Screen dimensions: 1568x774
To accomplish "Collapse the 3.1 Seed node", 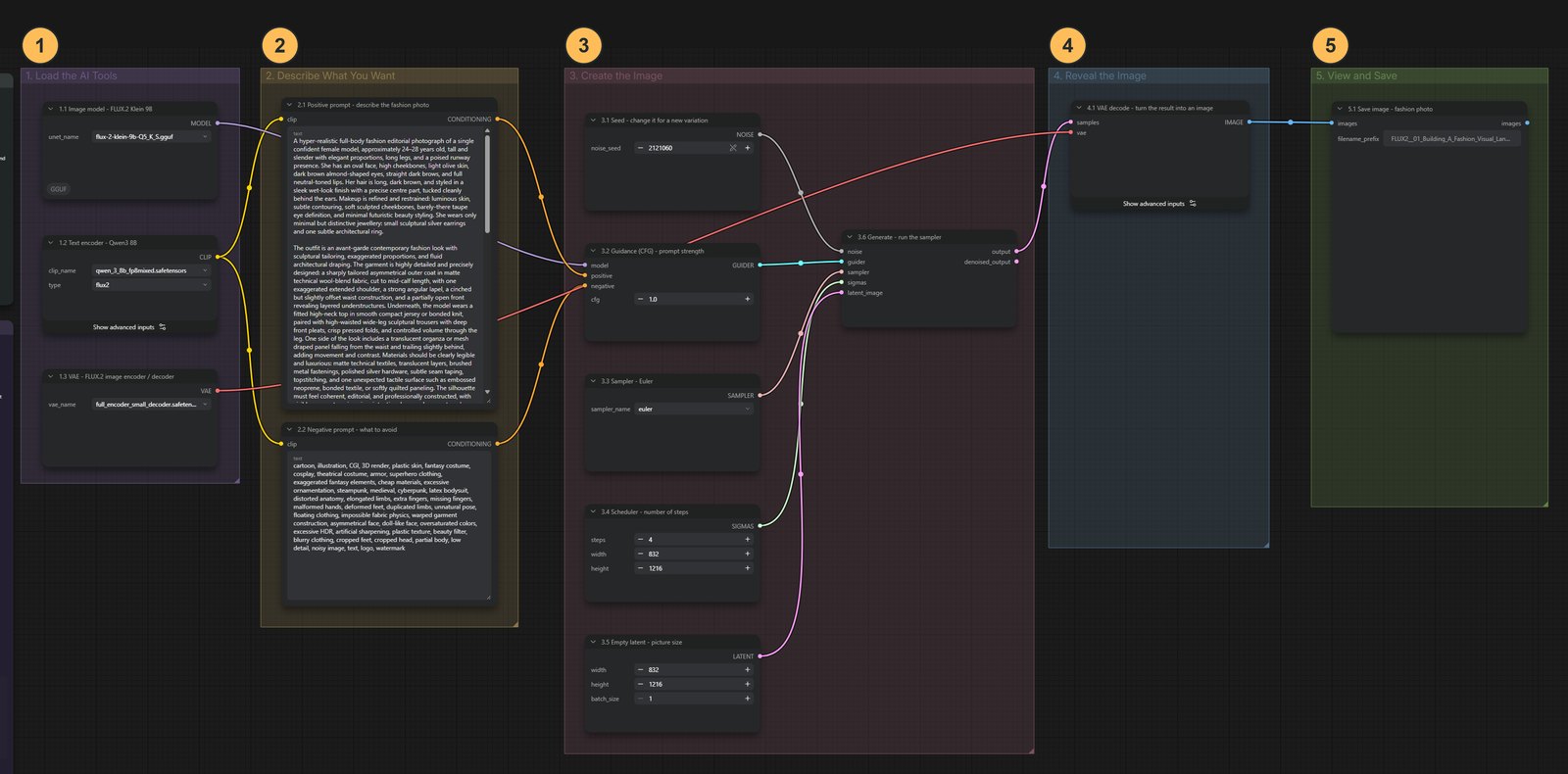I will (593, 120).
